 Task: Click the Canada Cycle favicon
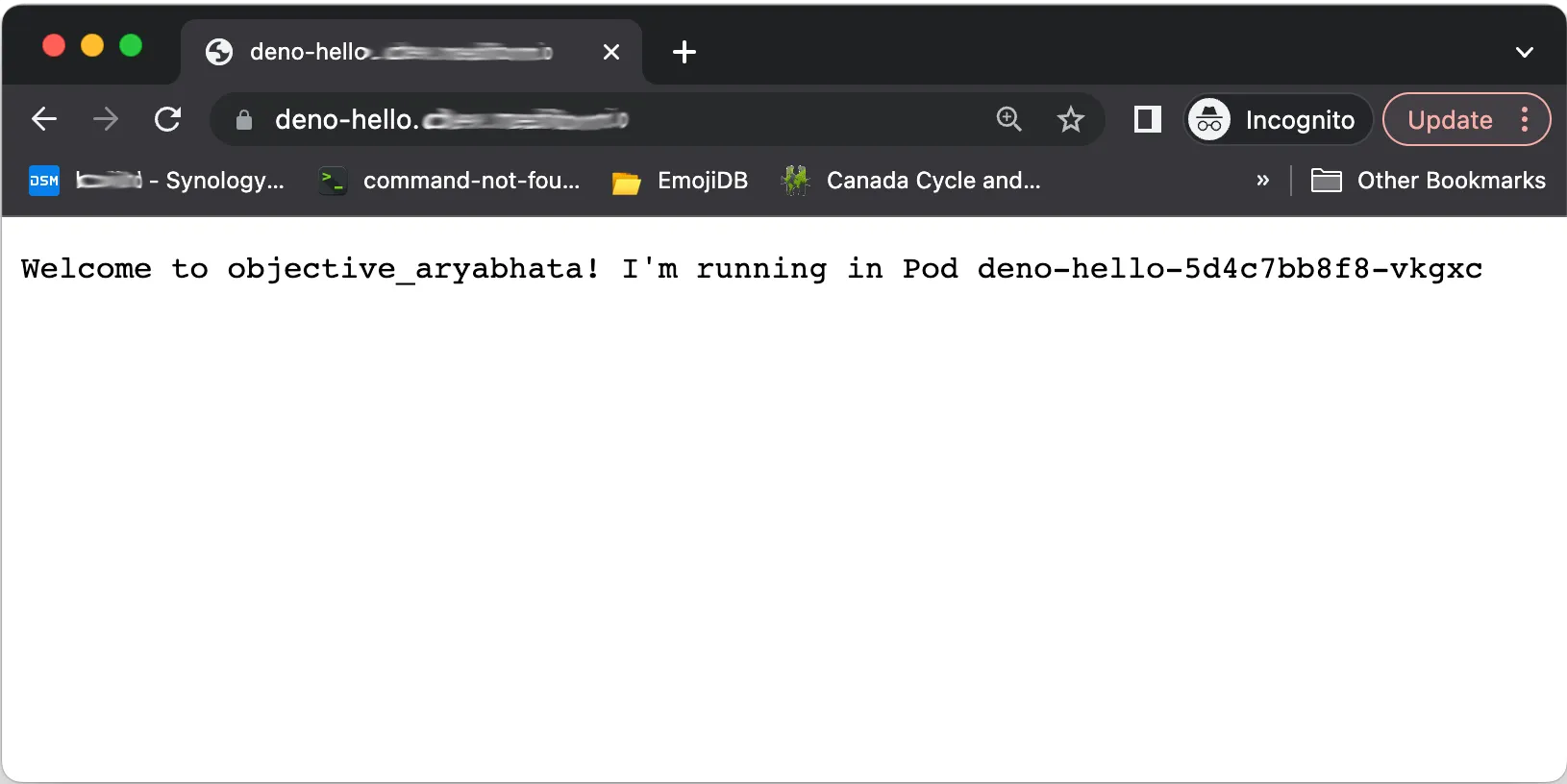795,181
